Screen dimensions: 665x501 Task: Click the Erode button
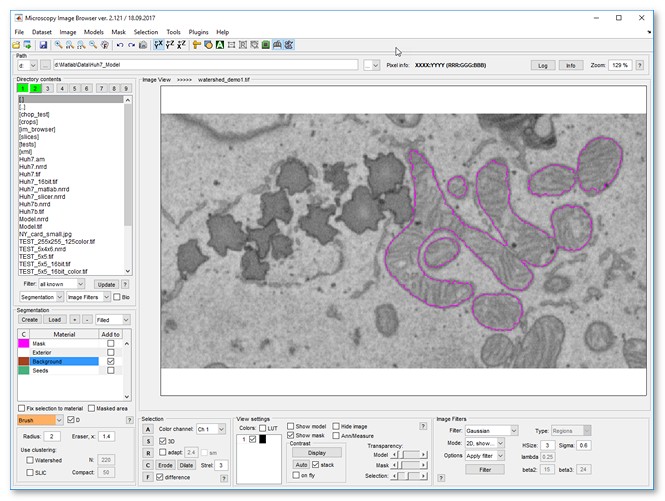coord(165,465)
